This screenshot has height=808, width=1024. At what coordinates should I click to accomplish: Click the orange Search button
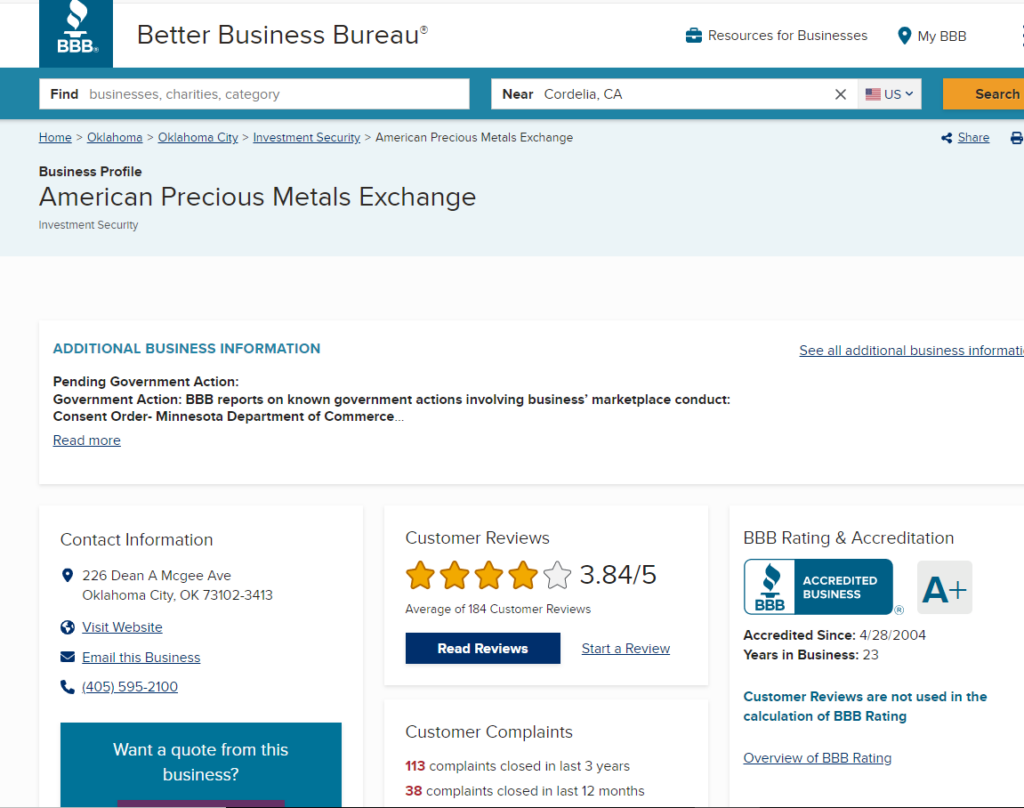click(x=986, y=94)
